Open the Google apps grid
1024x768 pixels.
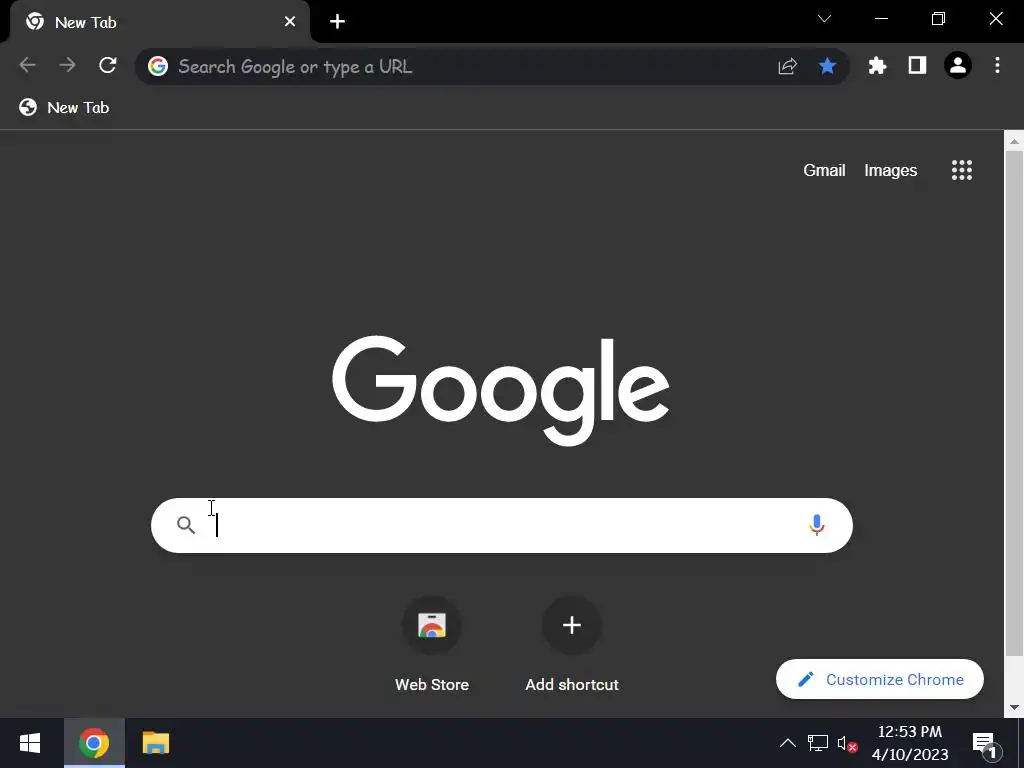pos(962,170)
